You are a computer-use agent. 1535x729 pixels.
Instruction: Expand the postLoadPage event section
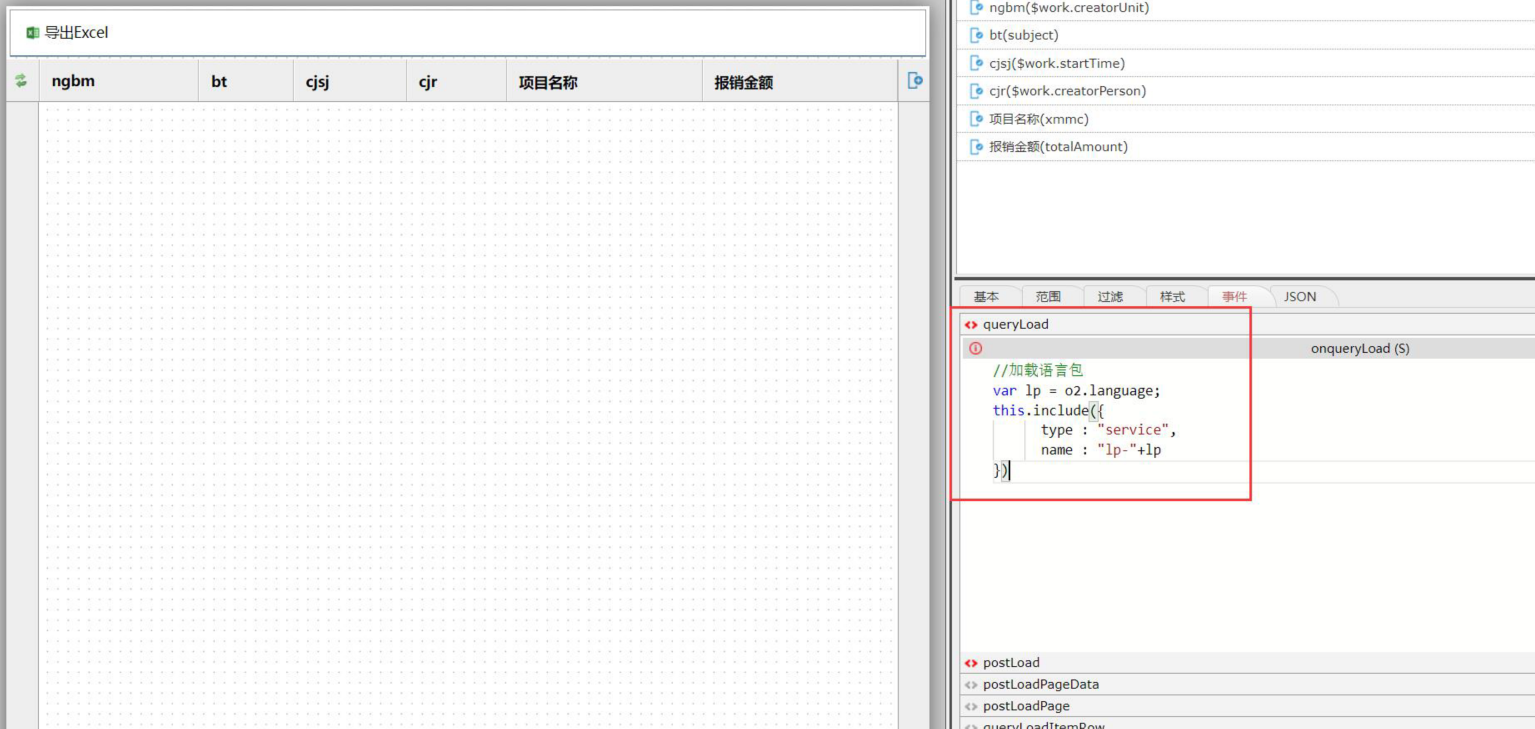coord(1248,706)
